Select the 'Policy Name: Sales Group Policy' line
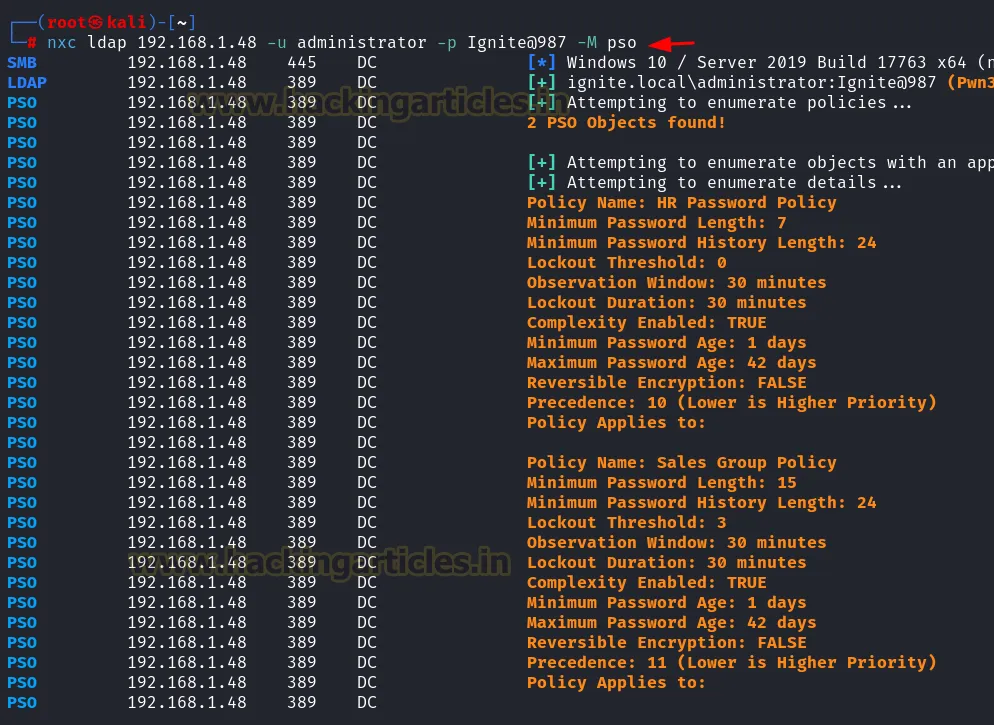Viewport: 994px width, 725px height. (681, 463)
